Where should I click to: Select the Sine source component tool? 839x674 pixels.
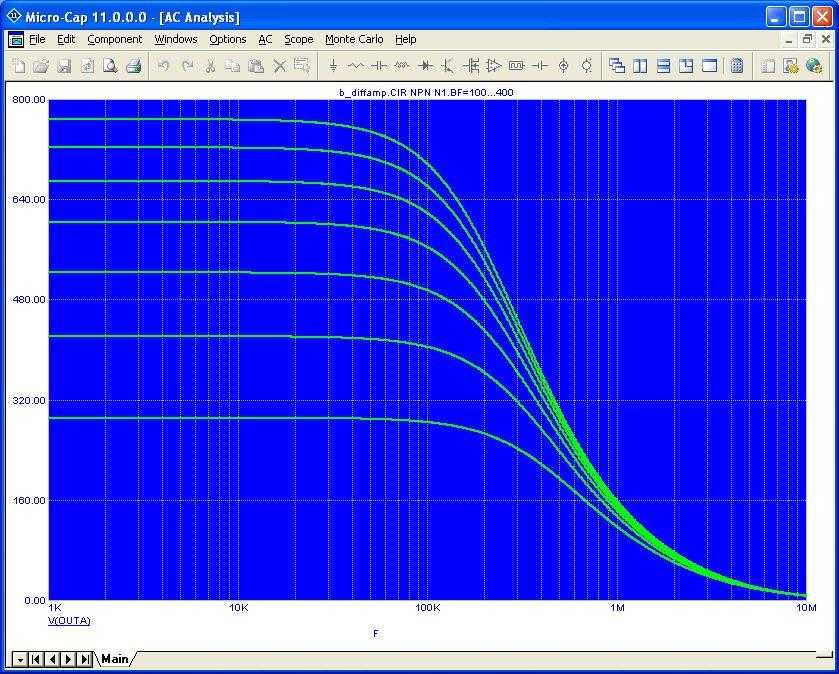587,65
